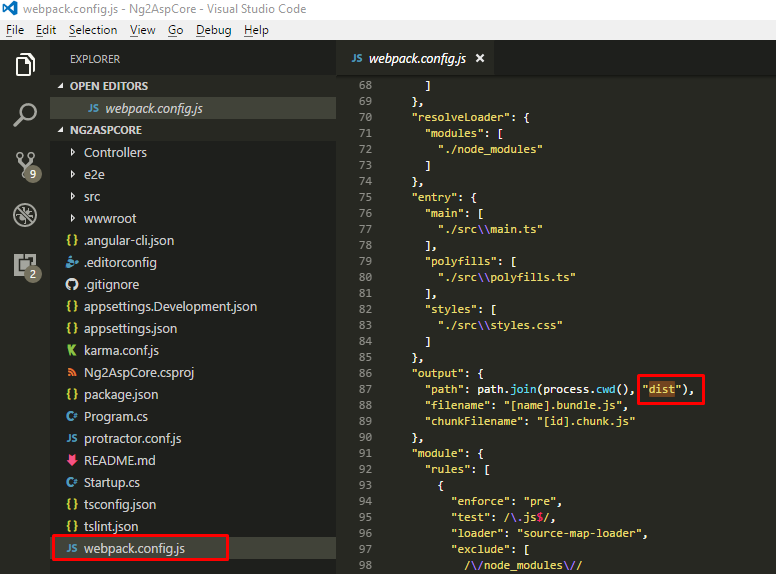776x574 pixels.
Task: Open .gitignore file
Action: (x=193, y=285)
